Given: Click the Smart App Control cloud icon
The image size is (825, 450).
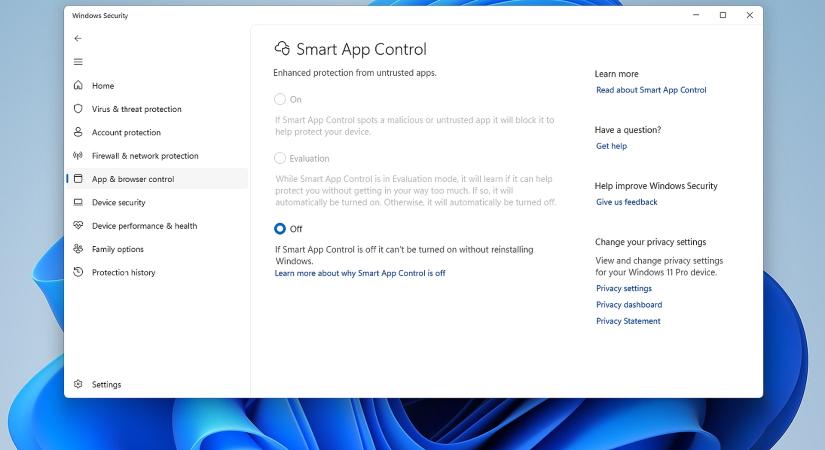Looking at the screenshot, I should coord(282,48).
